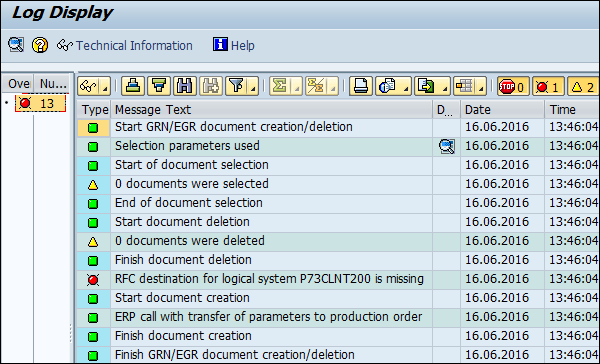Viewport: 600px width, 364px height.
Task: Click the Views icon
Action: point(388,86)
